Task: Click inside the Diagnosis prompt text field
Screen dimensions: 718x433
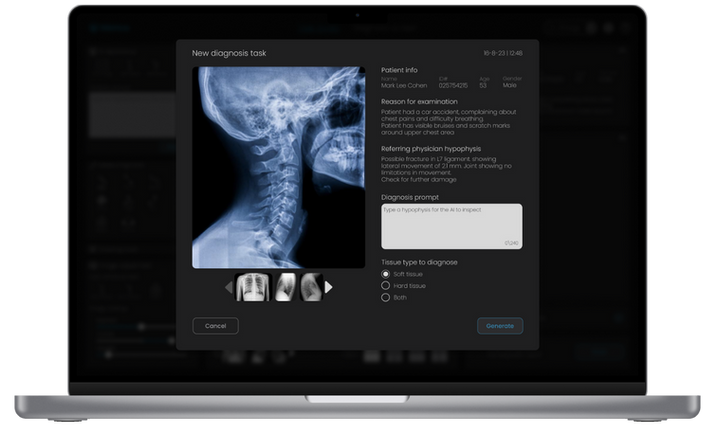Action: point(451,226)
